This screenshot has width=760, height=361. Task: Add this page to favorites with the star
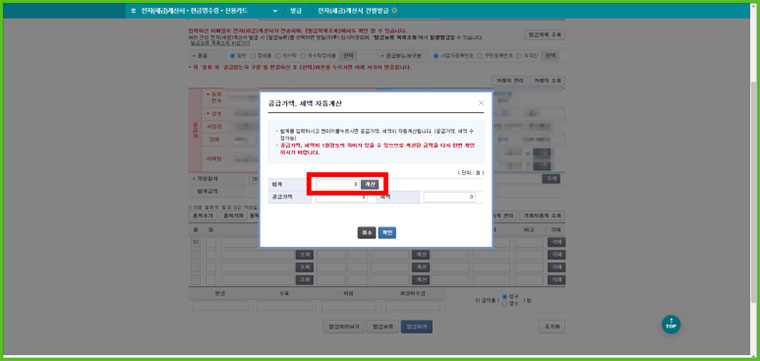(395, 11)
